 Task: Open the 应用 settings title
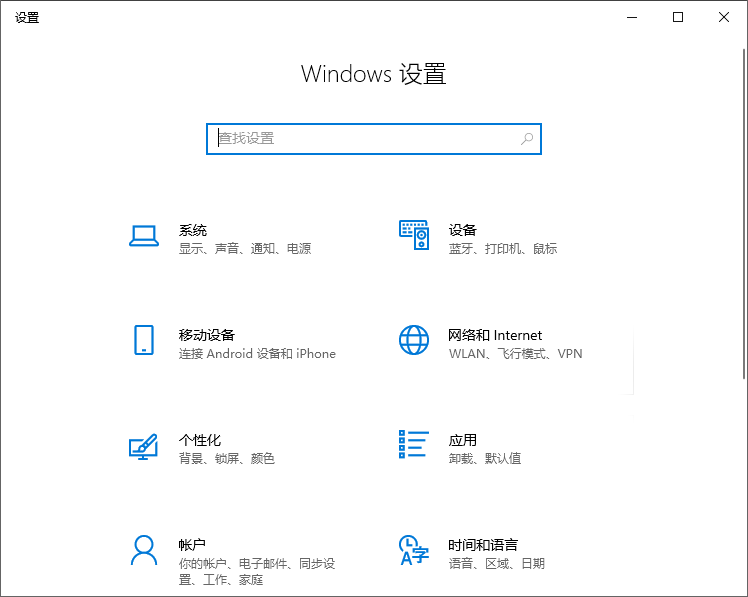point(462,440)
